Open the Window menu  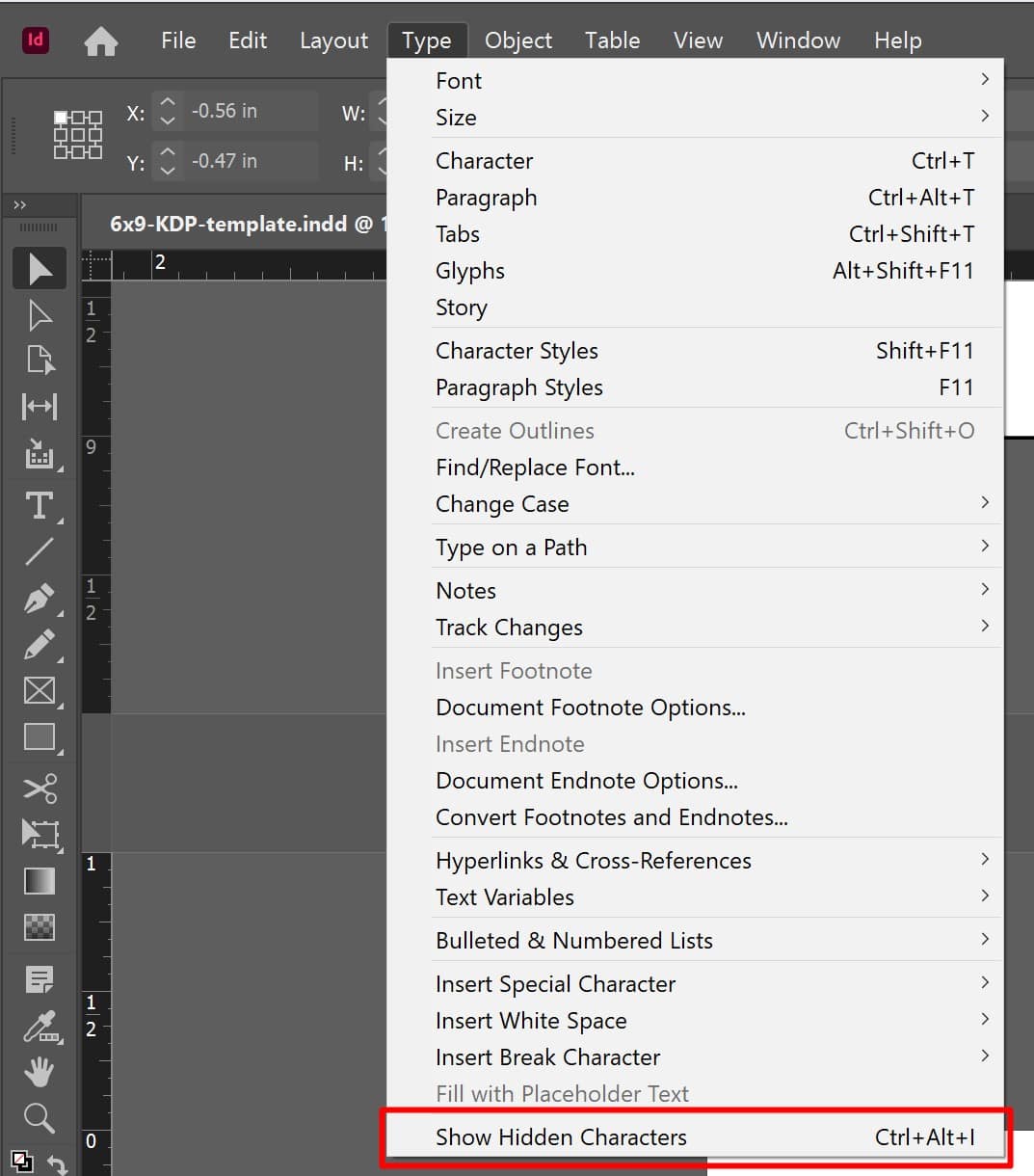[x=798, y=40]
